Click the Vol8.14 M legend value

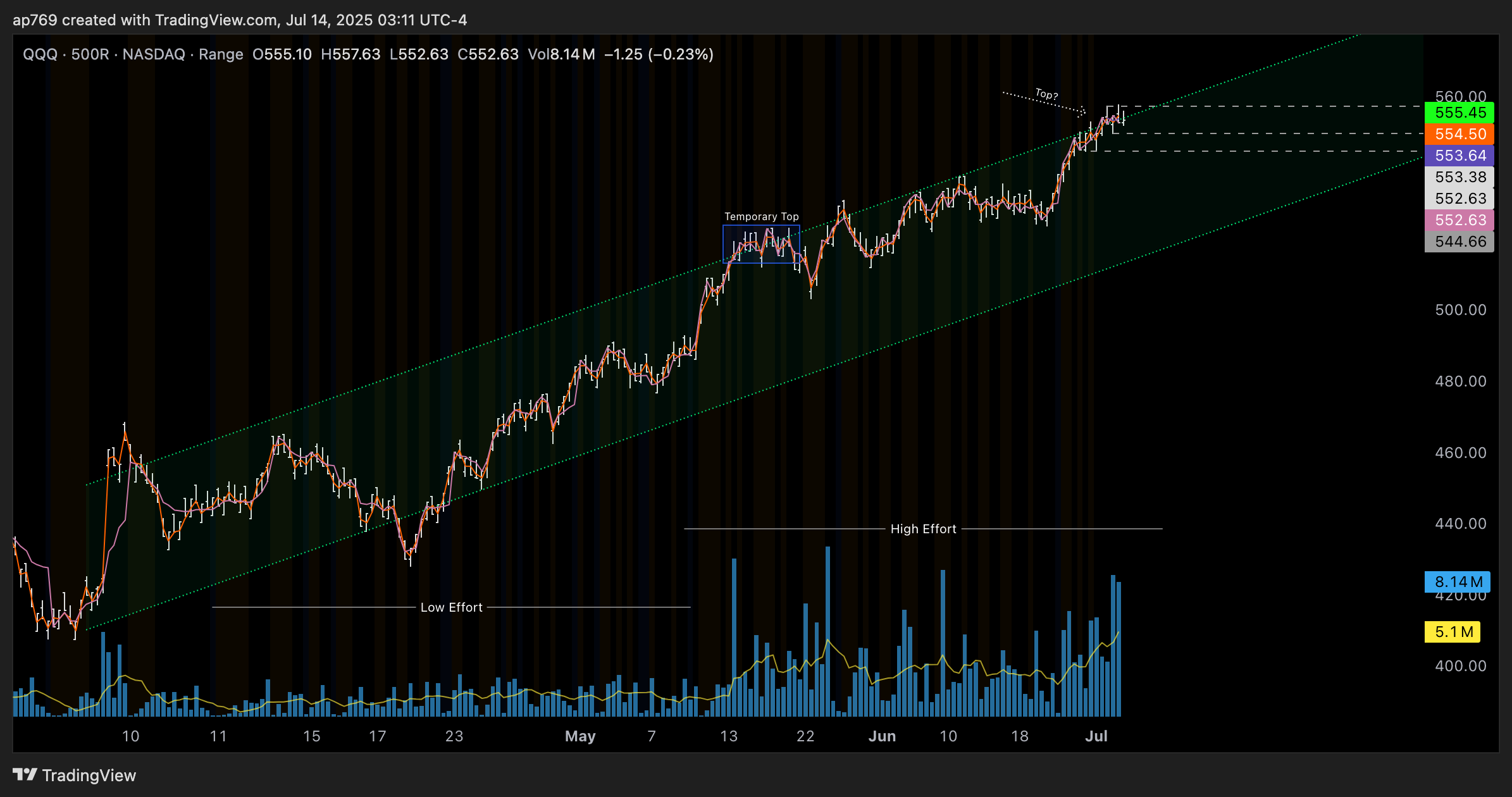[561, 54]
